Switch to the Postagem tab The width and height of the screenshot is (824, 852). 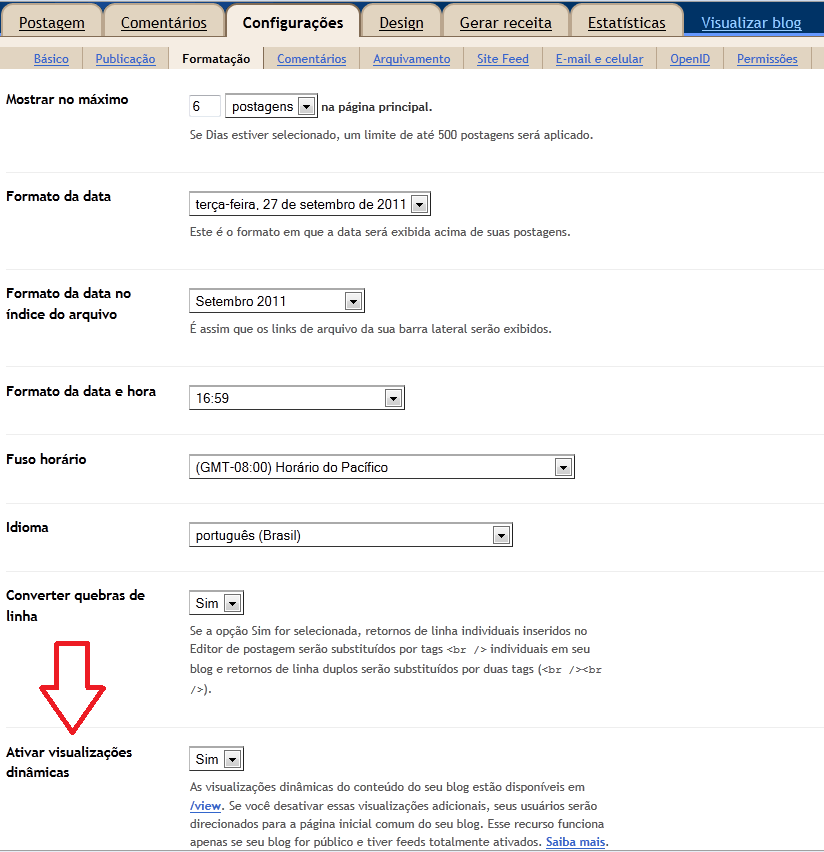[x=51, y=21]
